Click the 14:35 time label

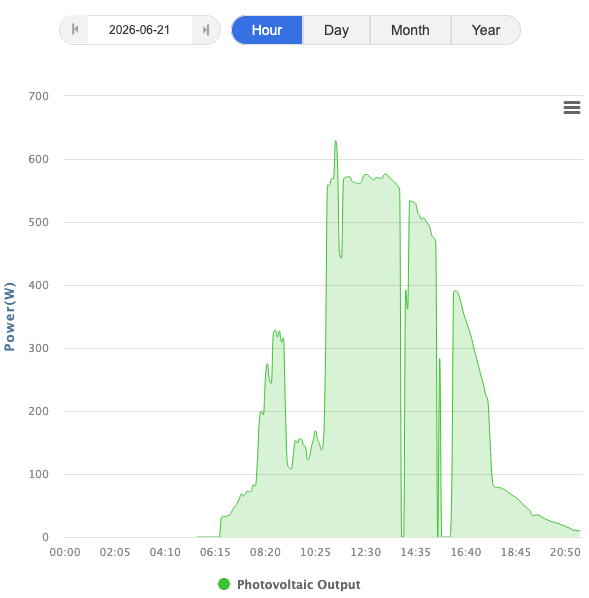415,552
